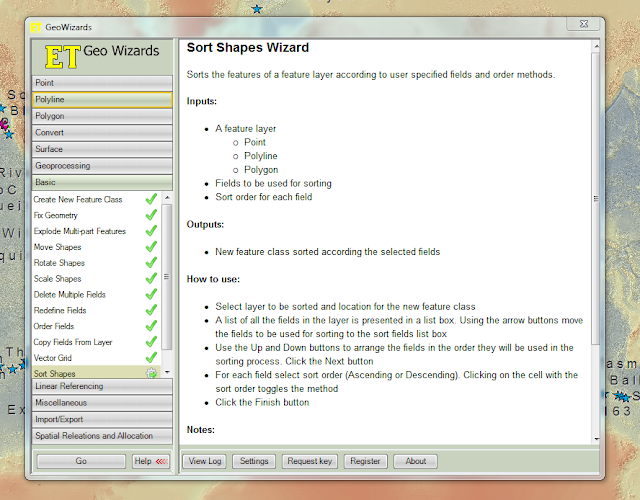Click help pane scroll-up arrow
Screen dimensions: 640x500
(x=596, y=46)
